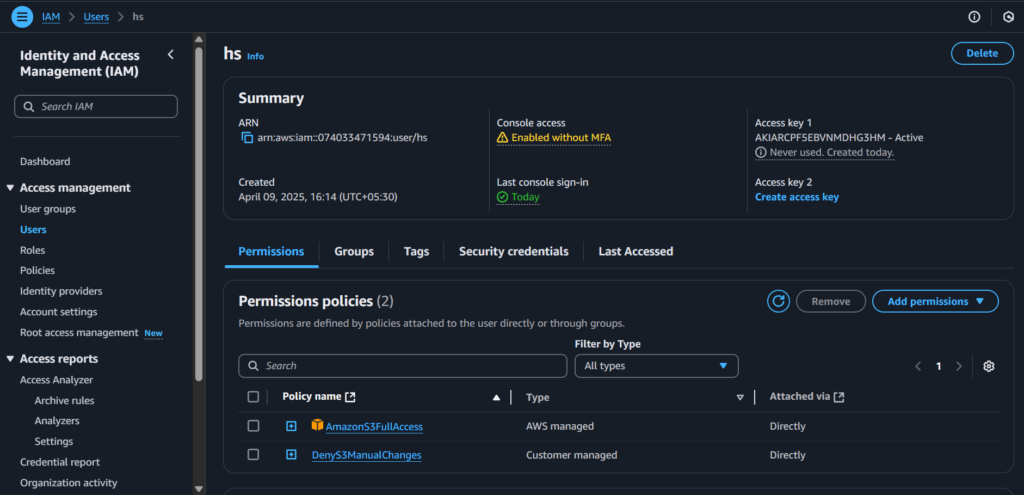
Task: Click the Policy name external link icon
Action: point(350,396)
